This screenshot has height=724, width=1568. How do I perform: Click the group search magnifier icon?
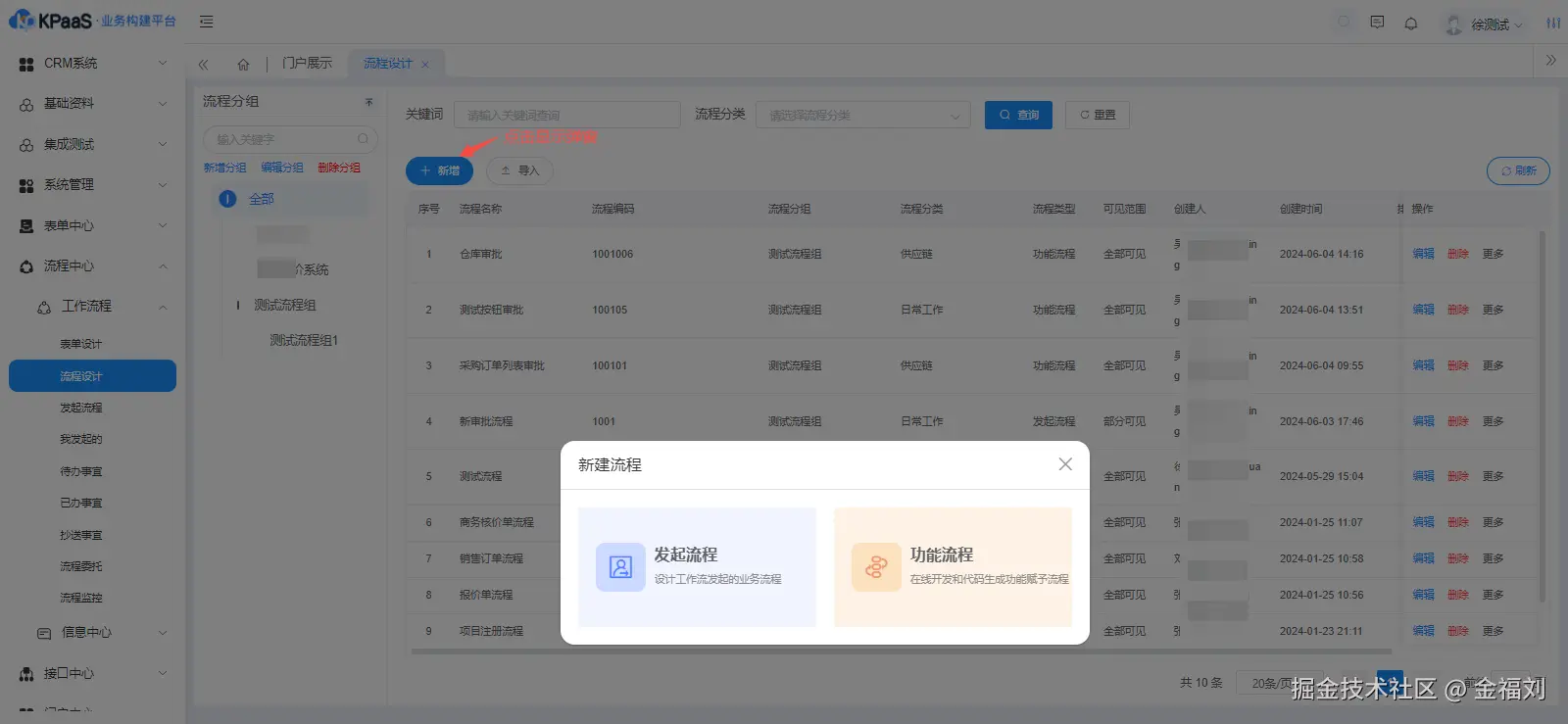(363, 139)
